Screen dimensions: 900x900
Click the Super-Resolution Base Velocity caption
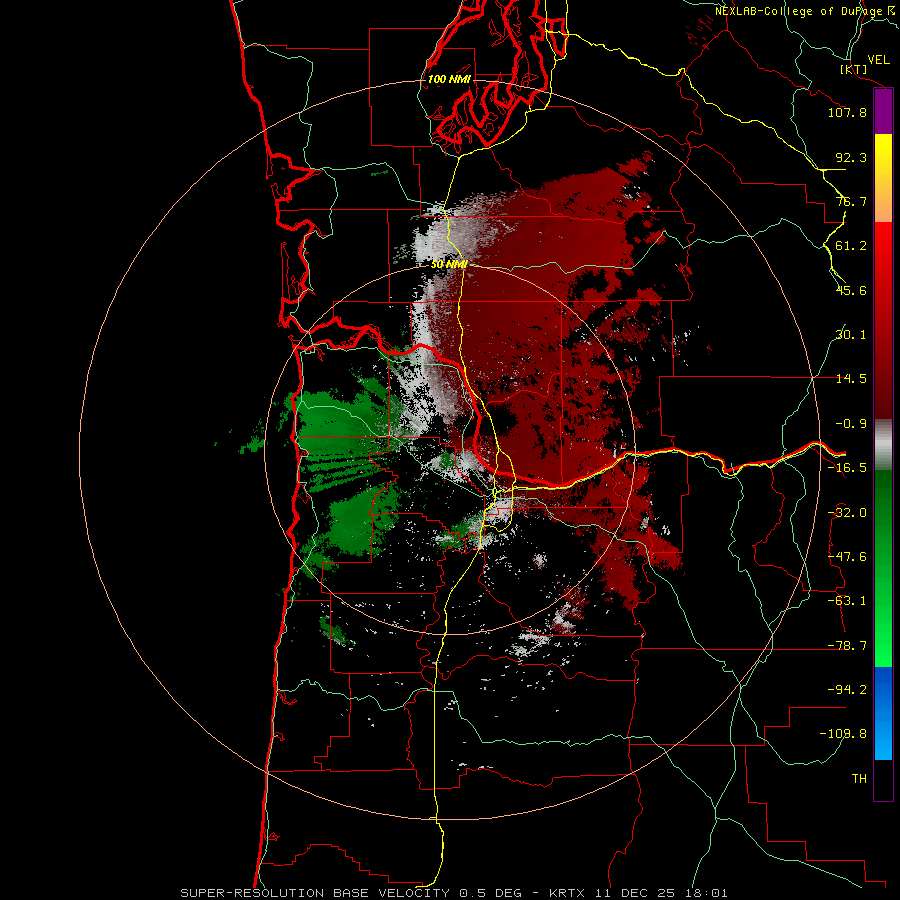[454, 893]
